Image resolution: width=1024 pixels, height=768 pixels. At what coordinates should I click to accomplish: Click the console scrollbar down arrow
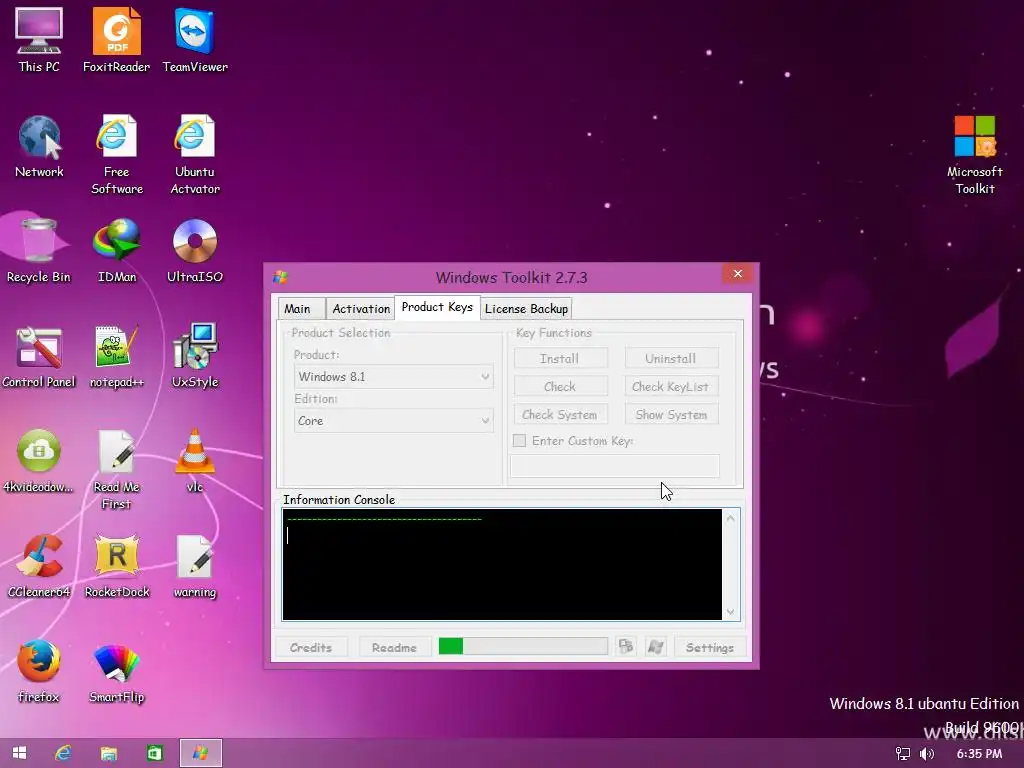tap(731, 612)
